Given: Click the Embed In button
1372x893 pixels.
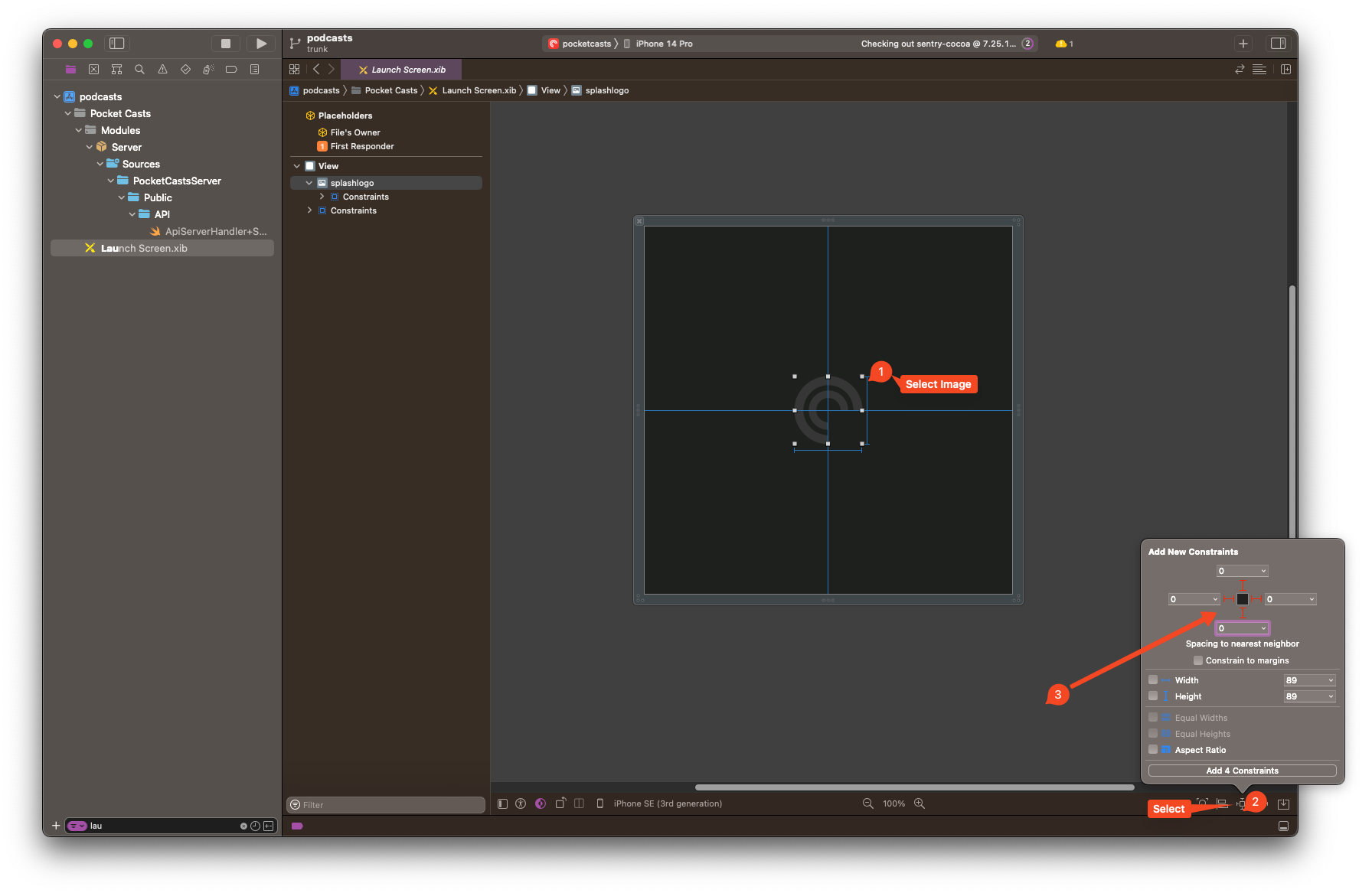Looking at the screenshot, I should point(1284,803).
